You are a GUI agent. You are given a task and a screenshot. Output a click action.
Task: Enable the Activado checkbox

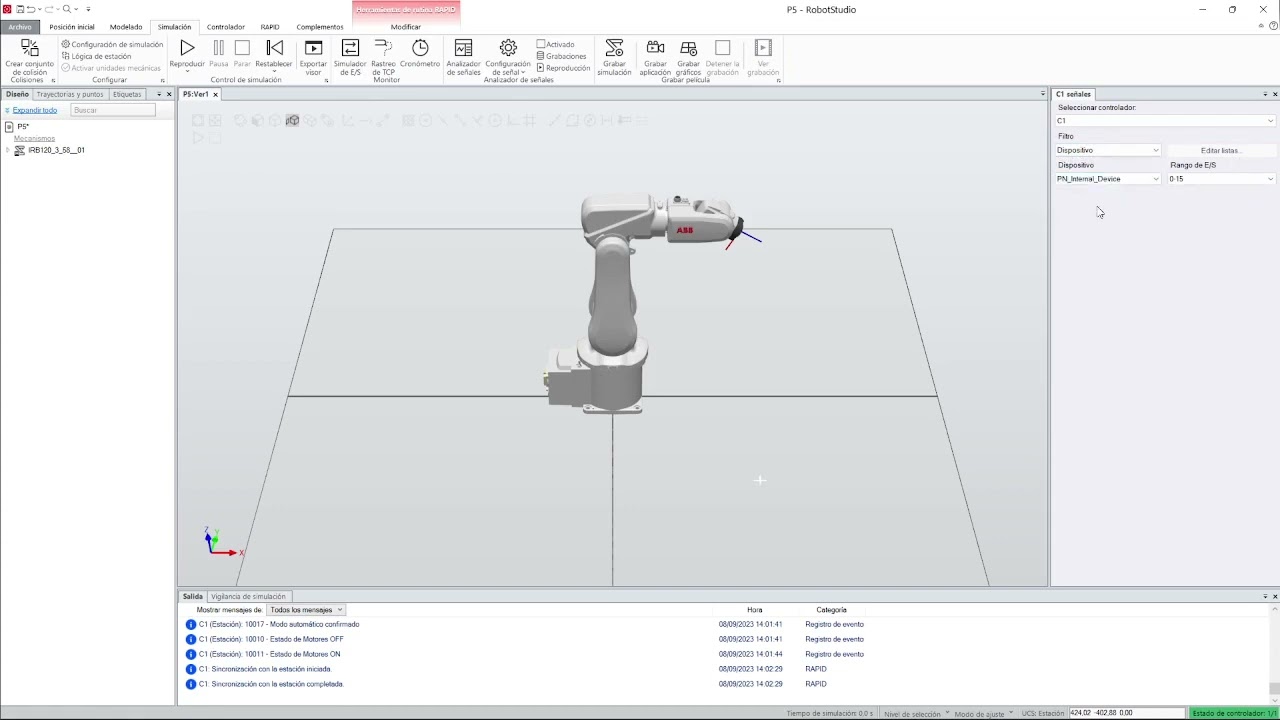coord(541,44)
